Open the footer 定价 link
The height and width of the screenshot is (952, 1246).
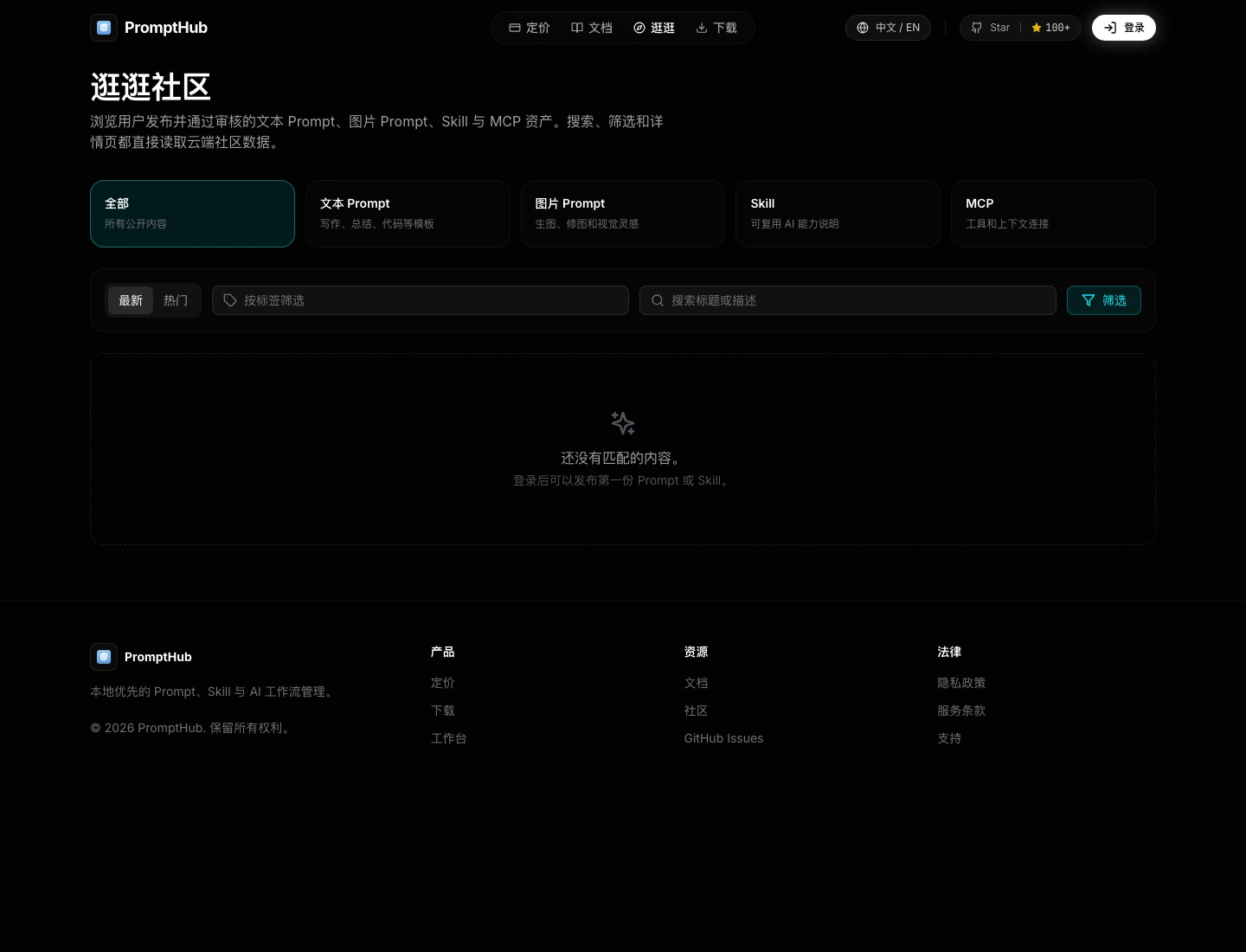tap(443, 683)
